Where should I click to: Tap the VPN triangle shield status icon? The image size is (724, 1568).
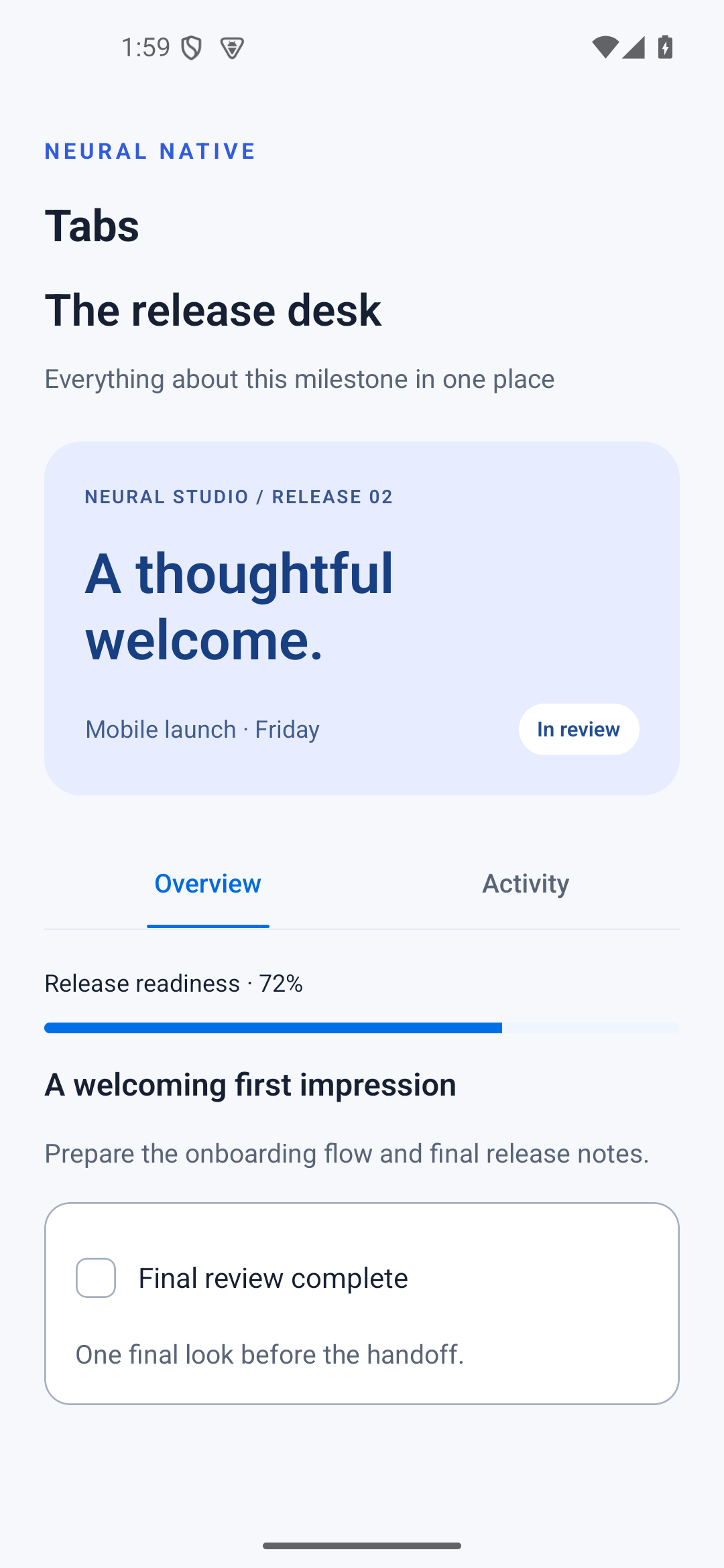(232, 48)
